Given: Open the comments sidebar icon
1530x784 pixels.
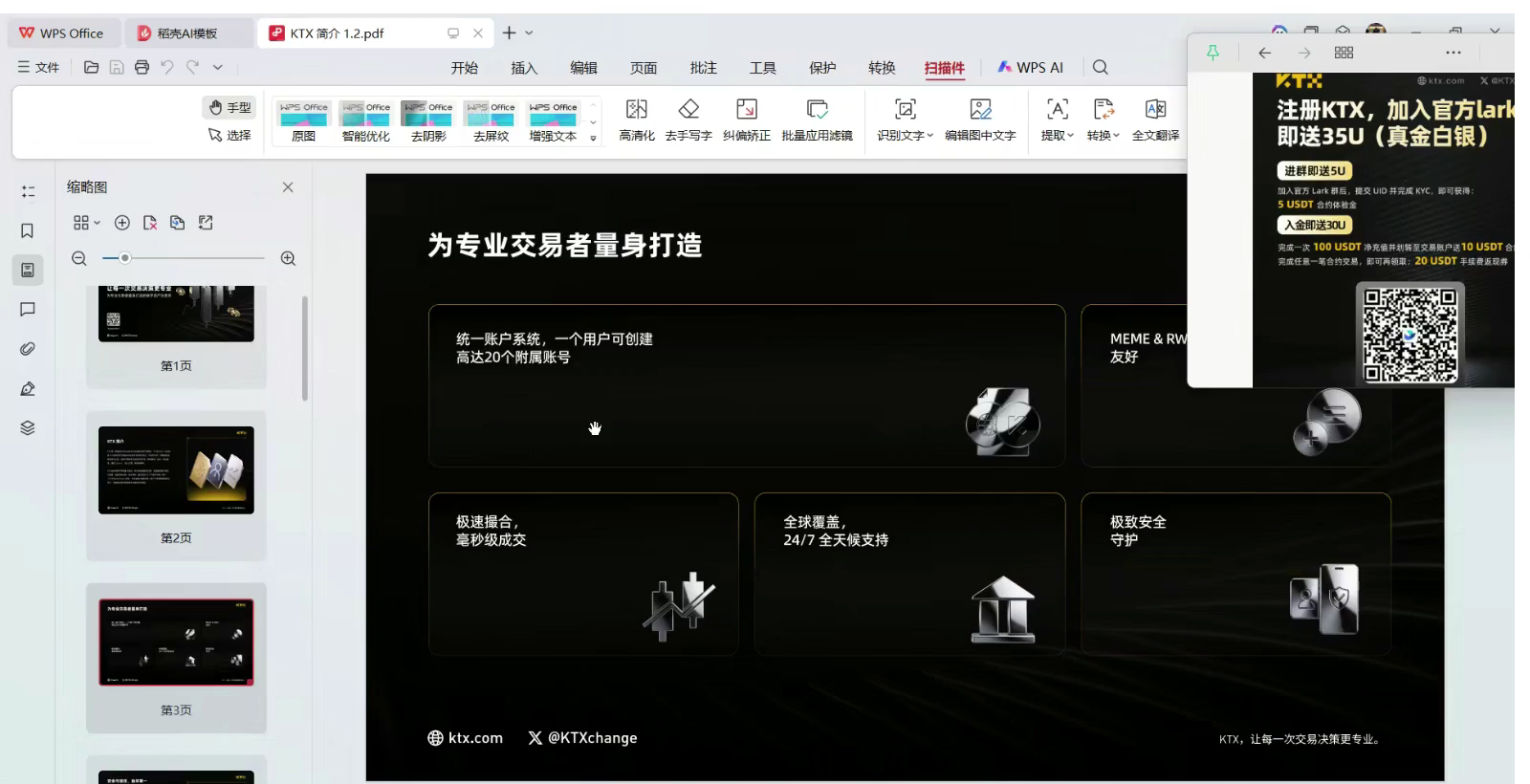Looking at the screenshot, I should 28,309.
